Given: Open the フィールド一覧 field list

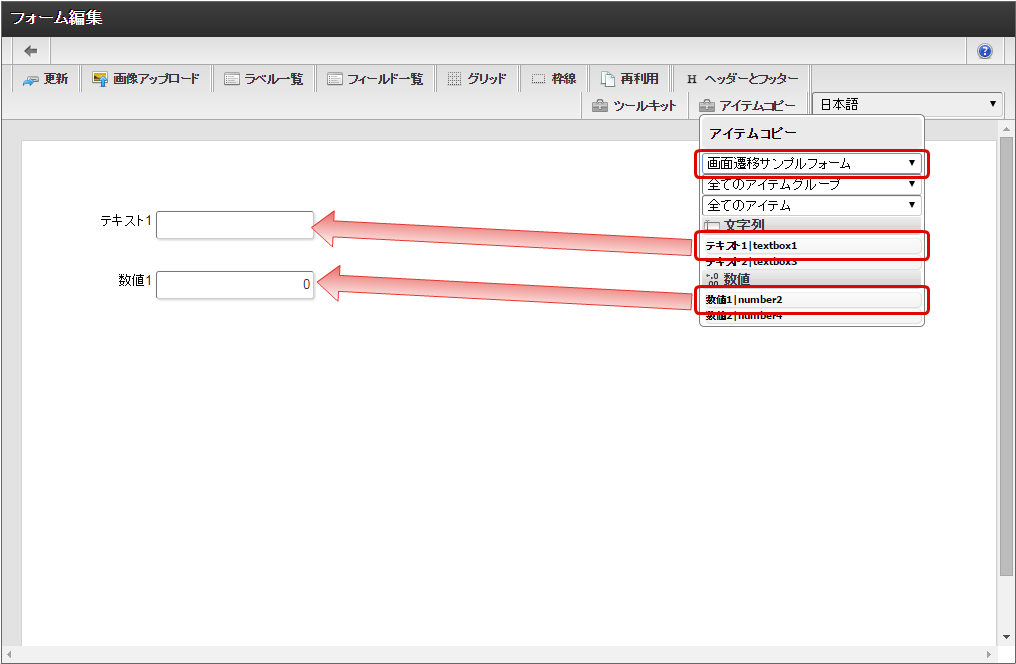Looking at the screenshot, I should click(x=375, y=79).
